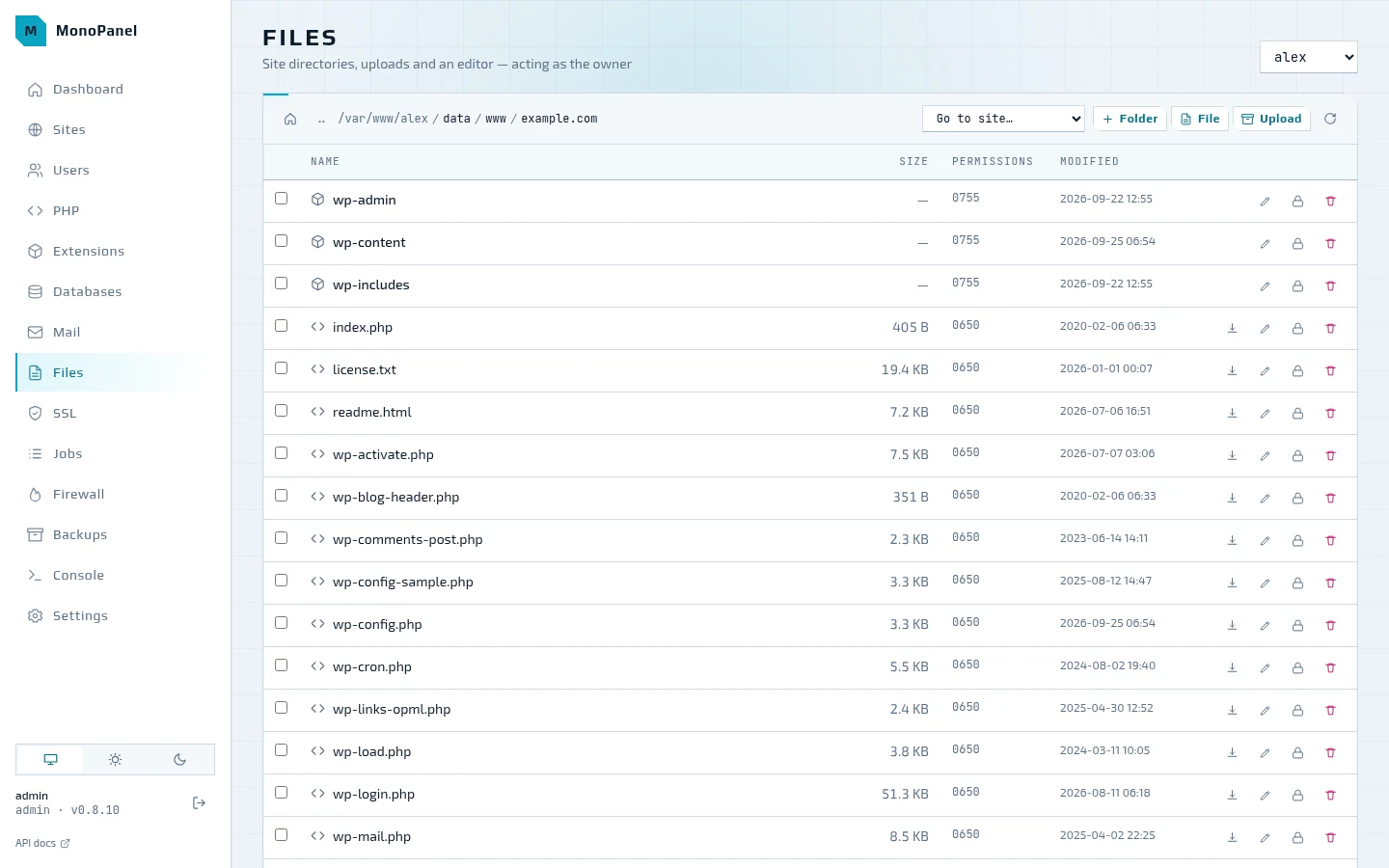Go to Extensions in sidebar

(x=116, y=251)
